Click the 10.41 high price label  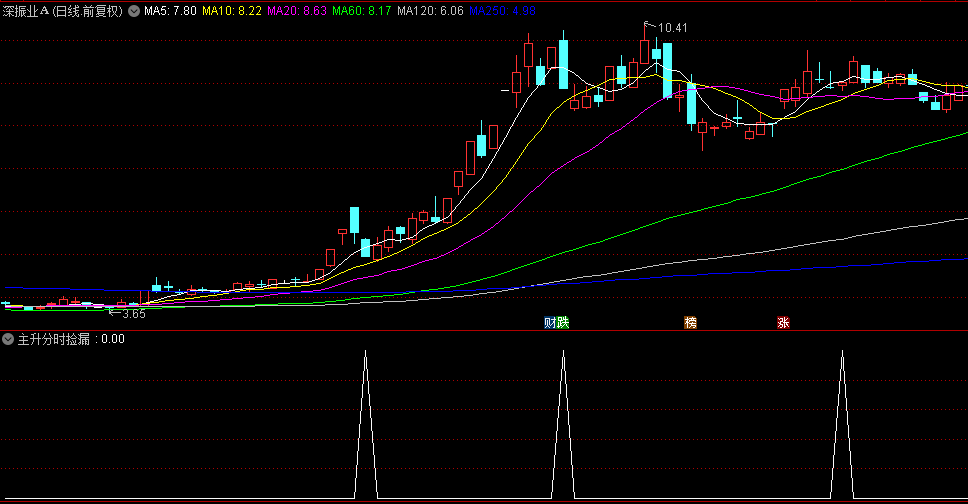[x=672, y=27]
